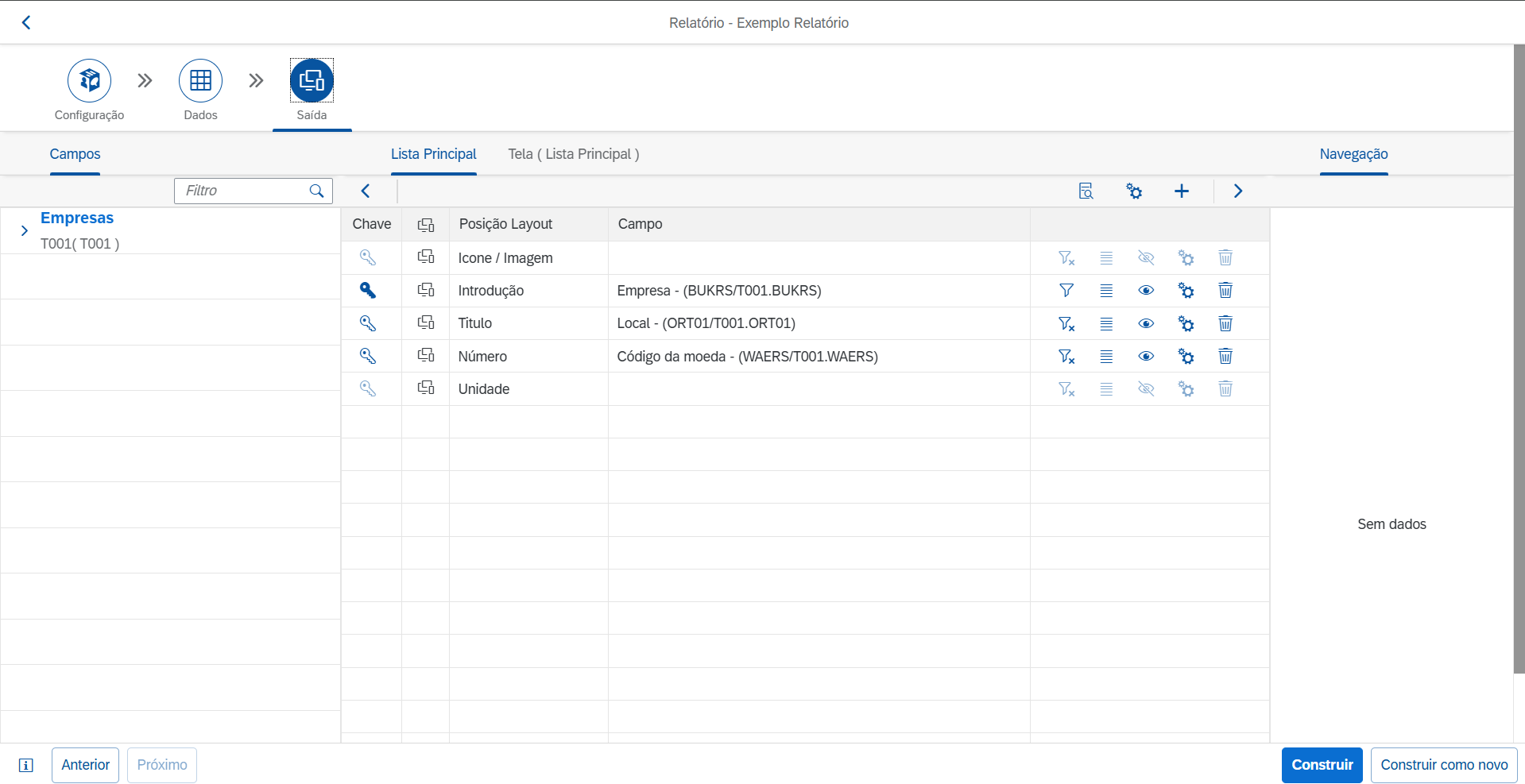
Task: Open the Configuração wizard step icon
Action: (89, 81)
